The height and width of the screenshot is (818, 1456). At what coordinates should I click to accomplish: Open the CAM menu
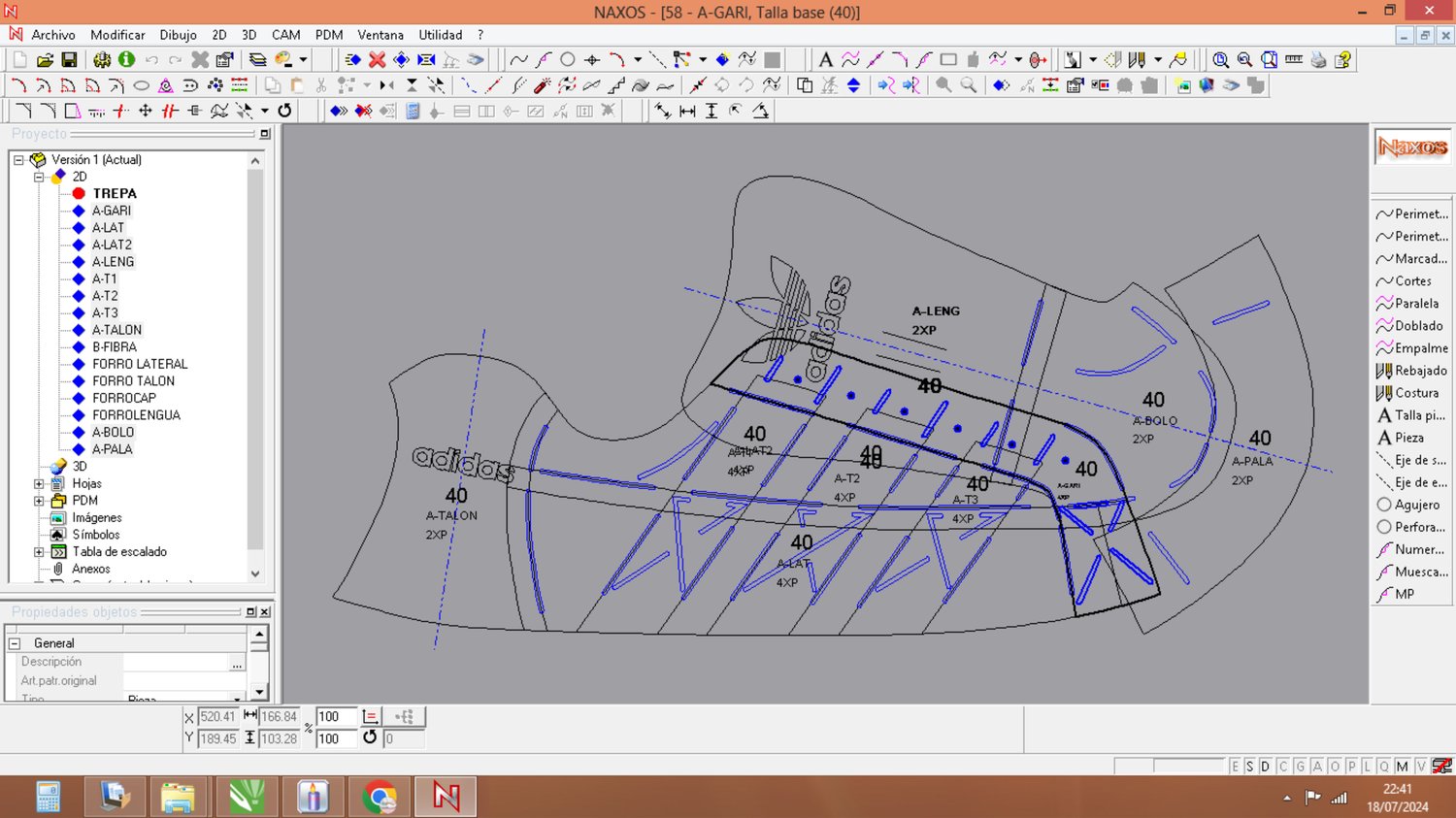pyautogui.click(x=285, y=35)
